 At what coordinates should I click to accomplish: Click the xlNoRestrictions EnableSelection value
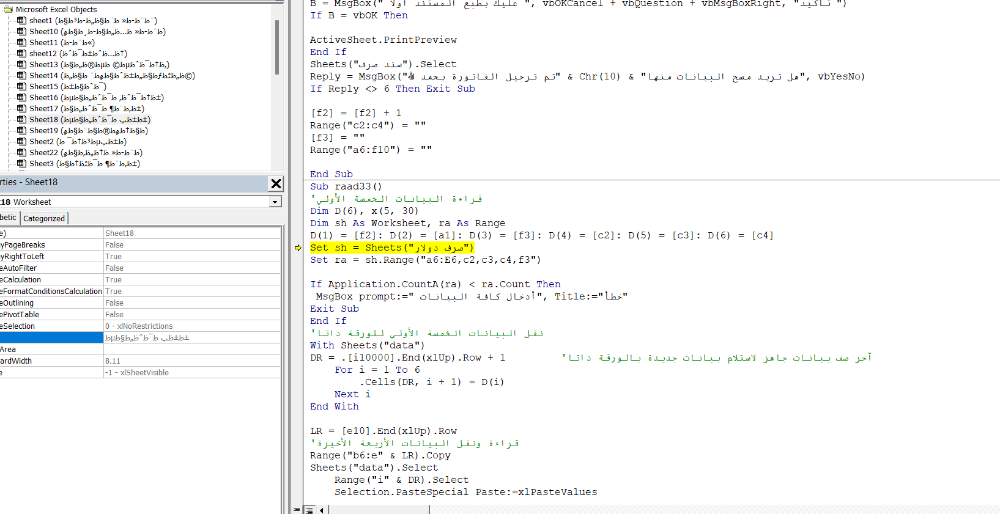point(138,326)
